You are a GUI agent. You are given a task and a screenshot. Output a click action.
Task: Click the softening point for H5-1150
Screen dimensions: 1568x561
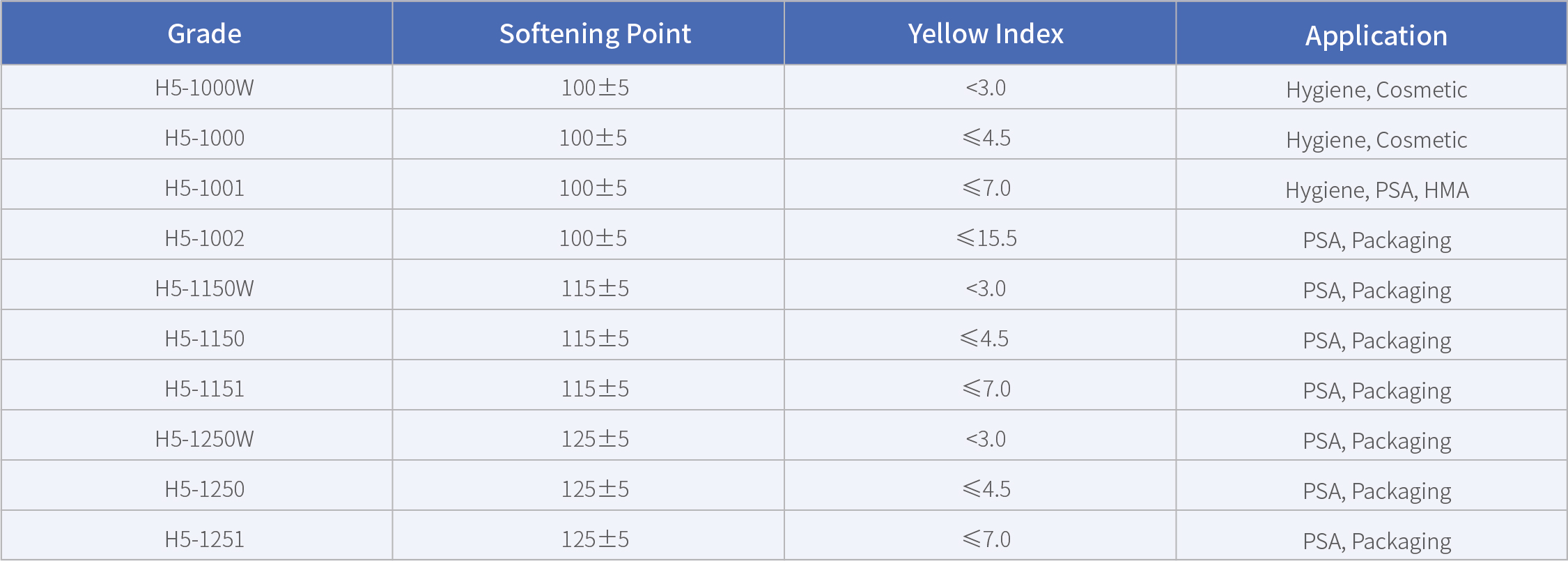coord(595,339)
